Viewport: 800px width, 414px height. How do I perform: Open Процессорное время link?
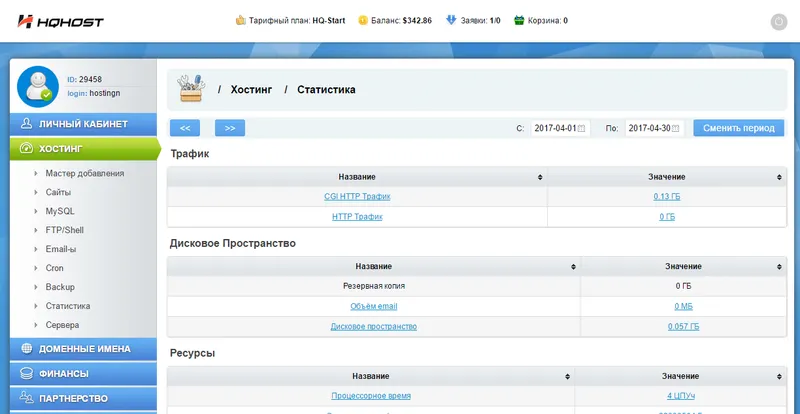point(371,396)
